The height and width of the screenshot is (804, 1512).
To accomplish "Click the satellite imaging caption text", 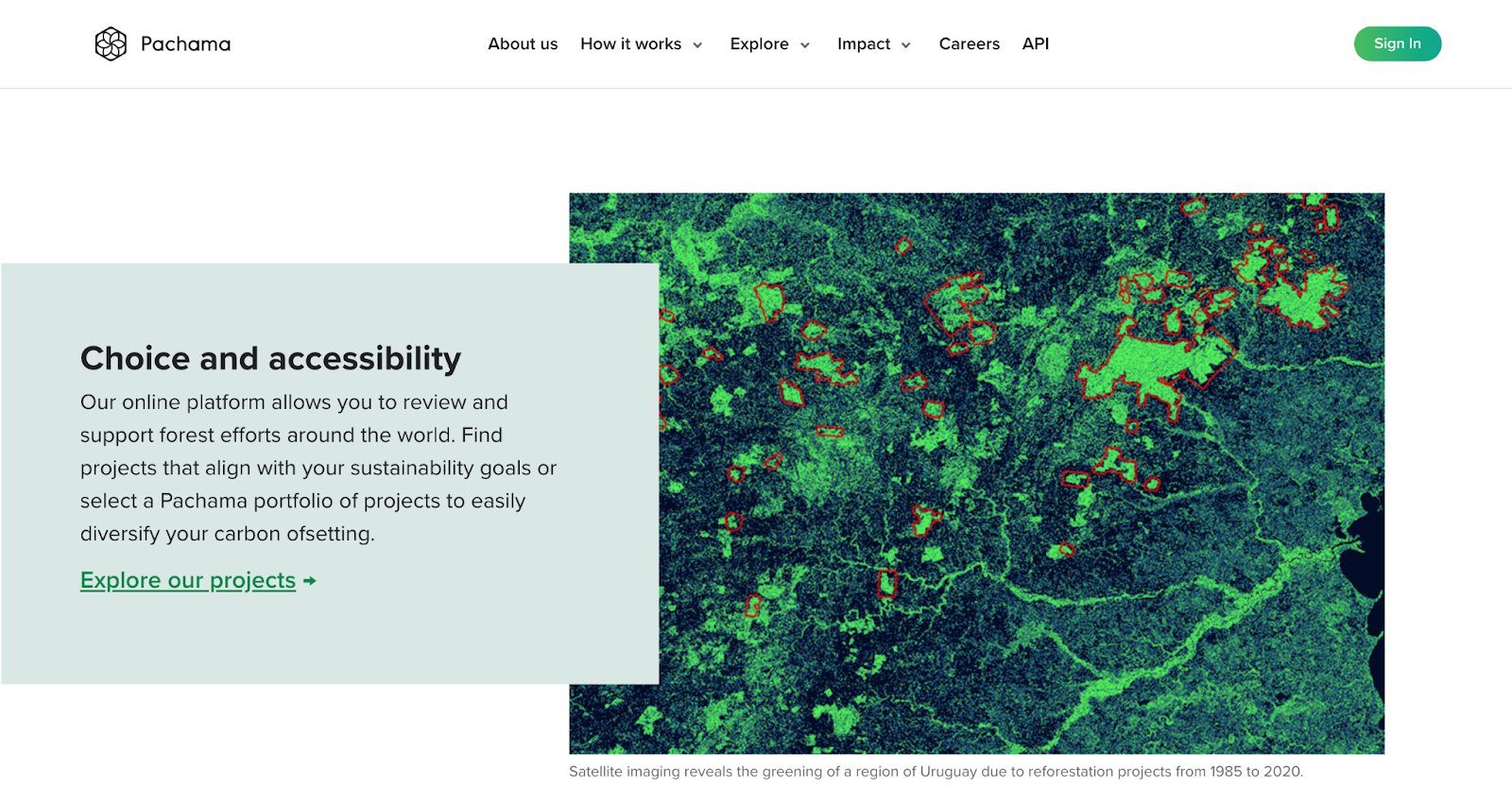I will [x=936, y=771].
